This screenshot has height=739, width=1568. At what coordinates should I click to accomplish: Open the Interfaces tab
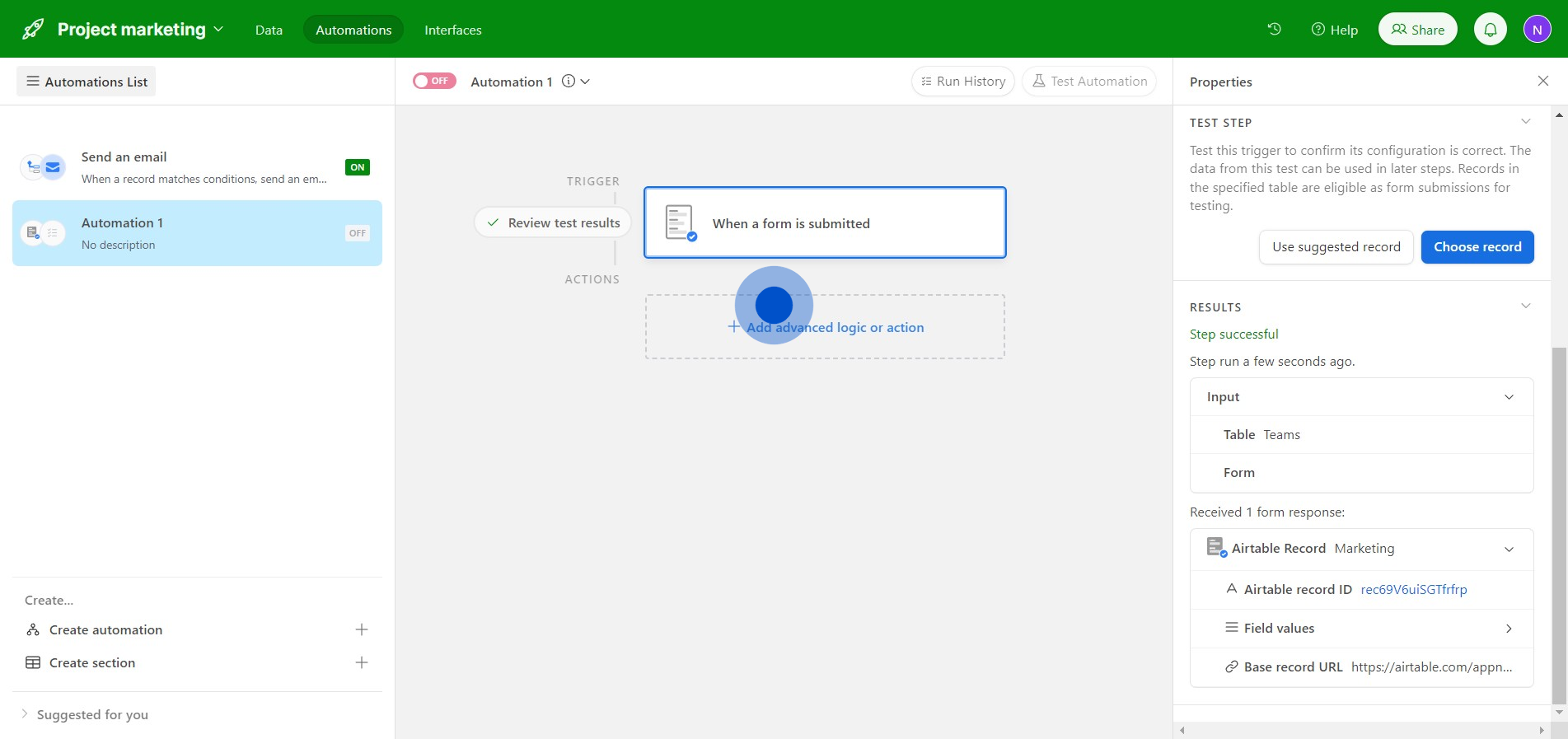[453, 30]
